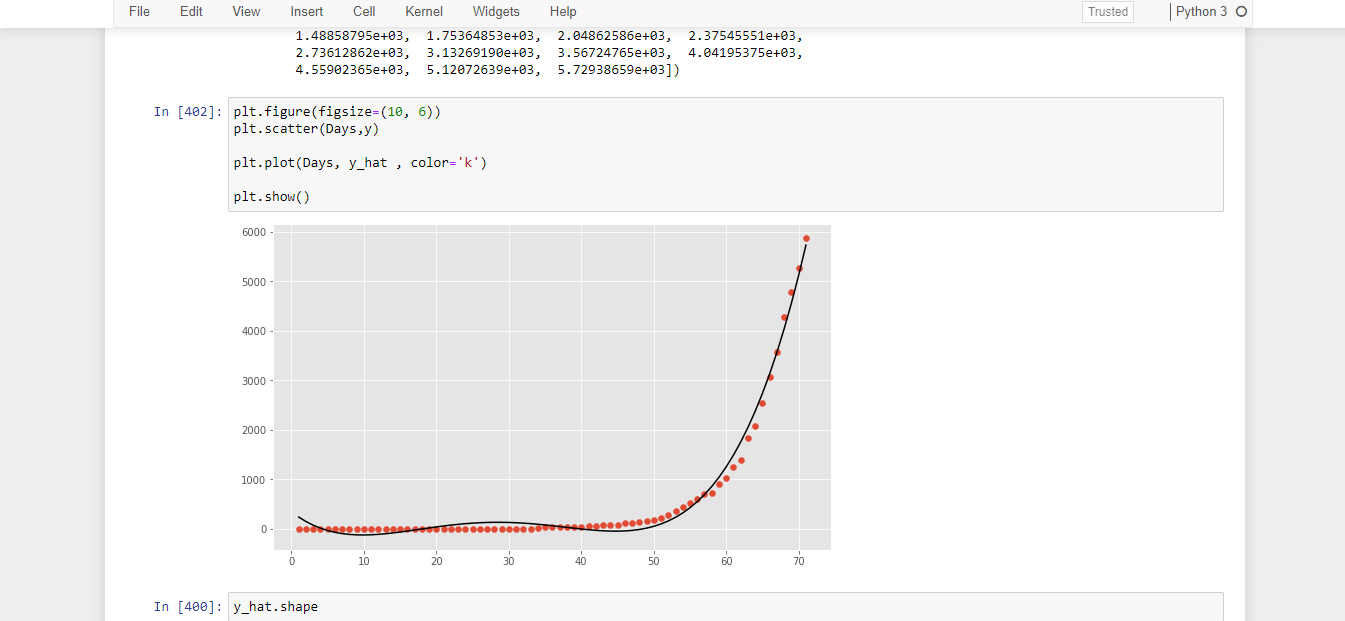Click the Python 3 kernel name
This screenshot has width=1345, height=621.
pyautogui.click(x=1201, y=12)
